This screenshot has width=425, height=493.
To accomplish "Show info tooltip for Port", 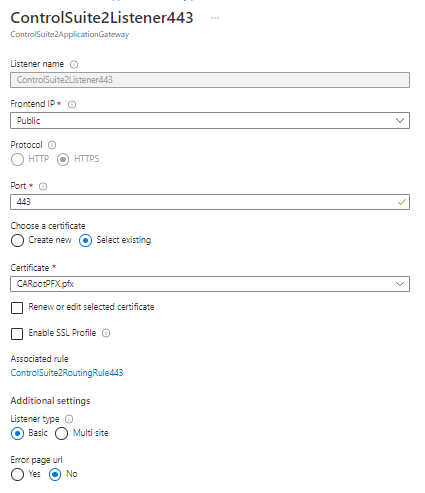I will pyautogui.click(x=43, y=186).
